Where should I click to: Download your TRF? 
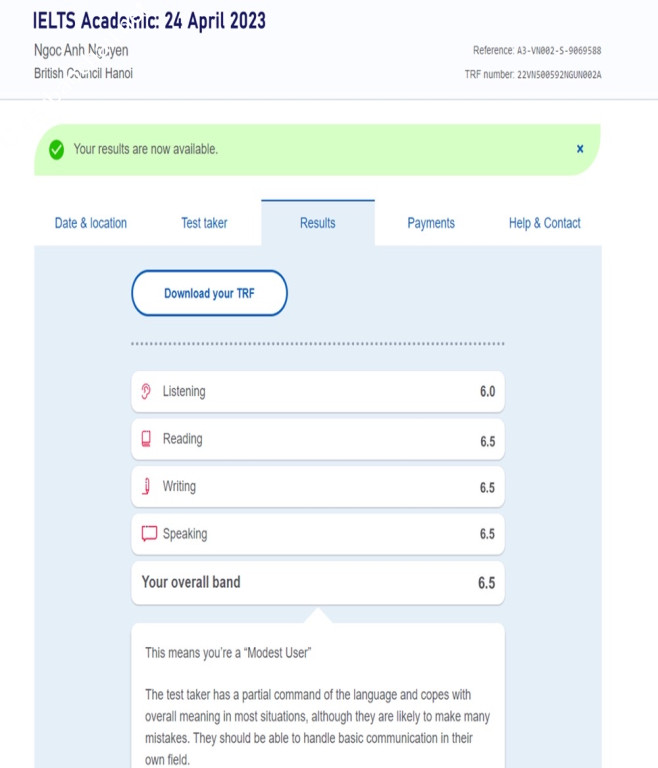pyautogui.click(x=210, y=294)
